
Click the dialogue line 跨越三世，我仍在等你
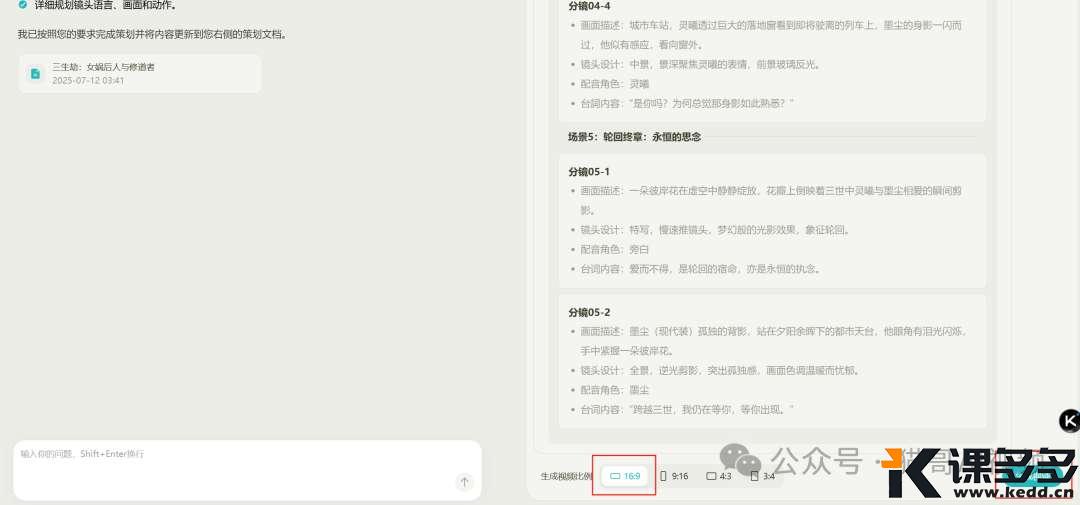pyautogui.click(x=687, y=409)
